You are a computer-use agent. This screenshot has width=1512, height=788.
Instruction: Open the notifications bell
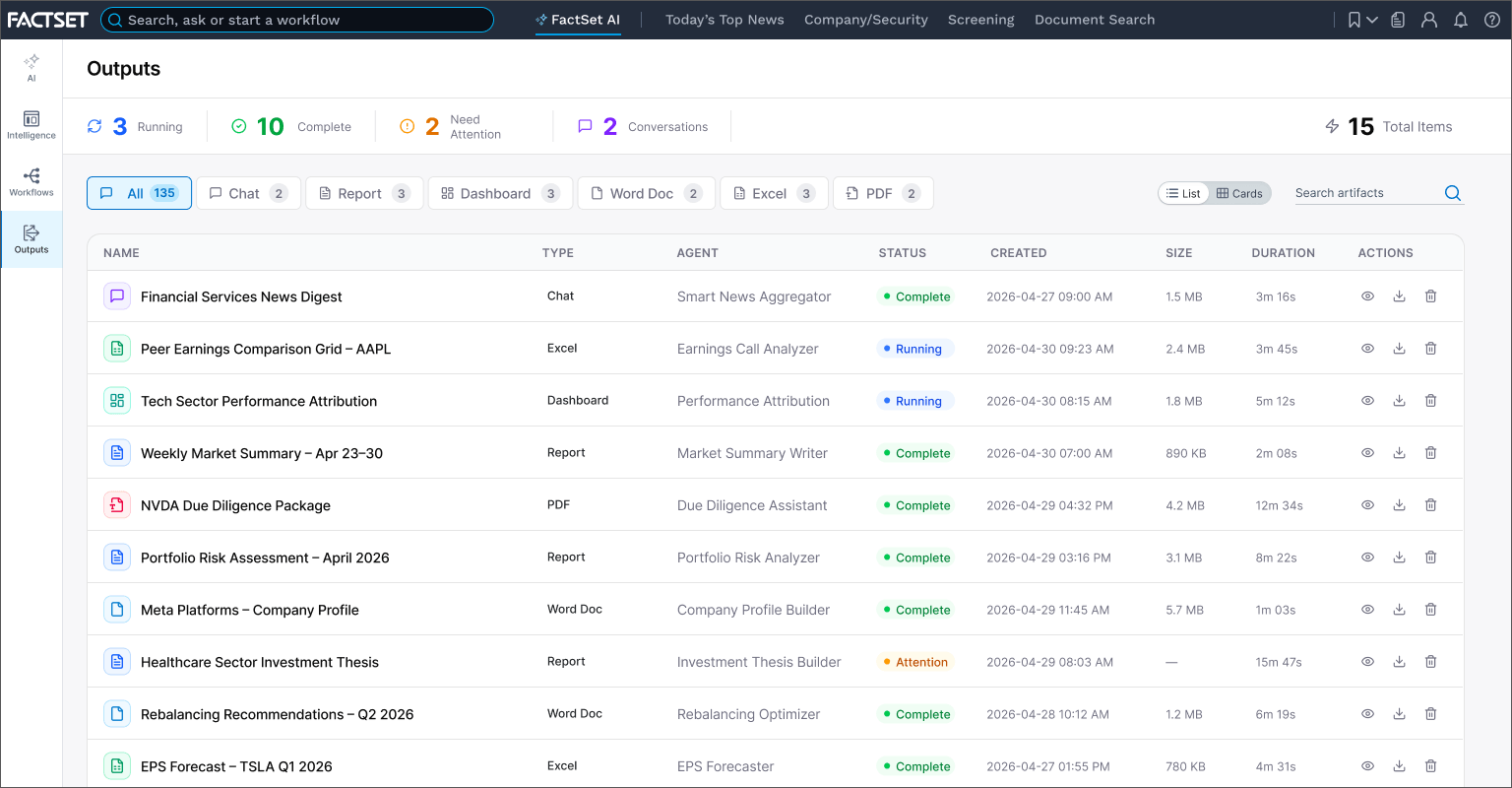(1461, 20)
